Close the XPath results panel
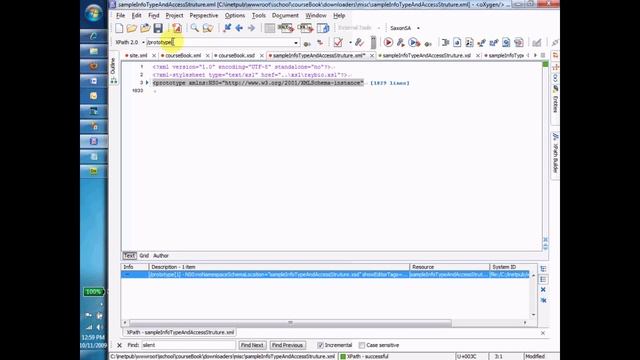Image resolution: width=640 pixels, height=360 pixels. coord(543,333)
